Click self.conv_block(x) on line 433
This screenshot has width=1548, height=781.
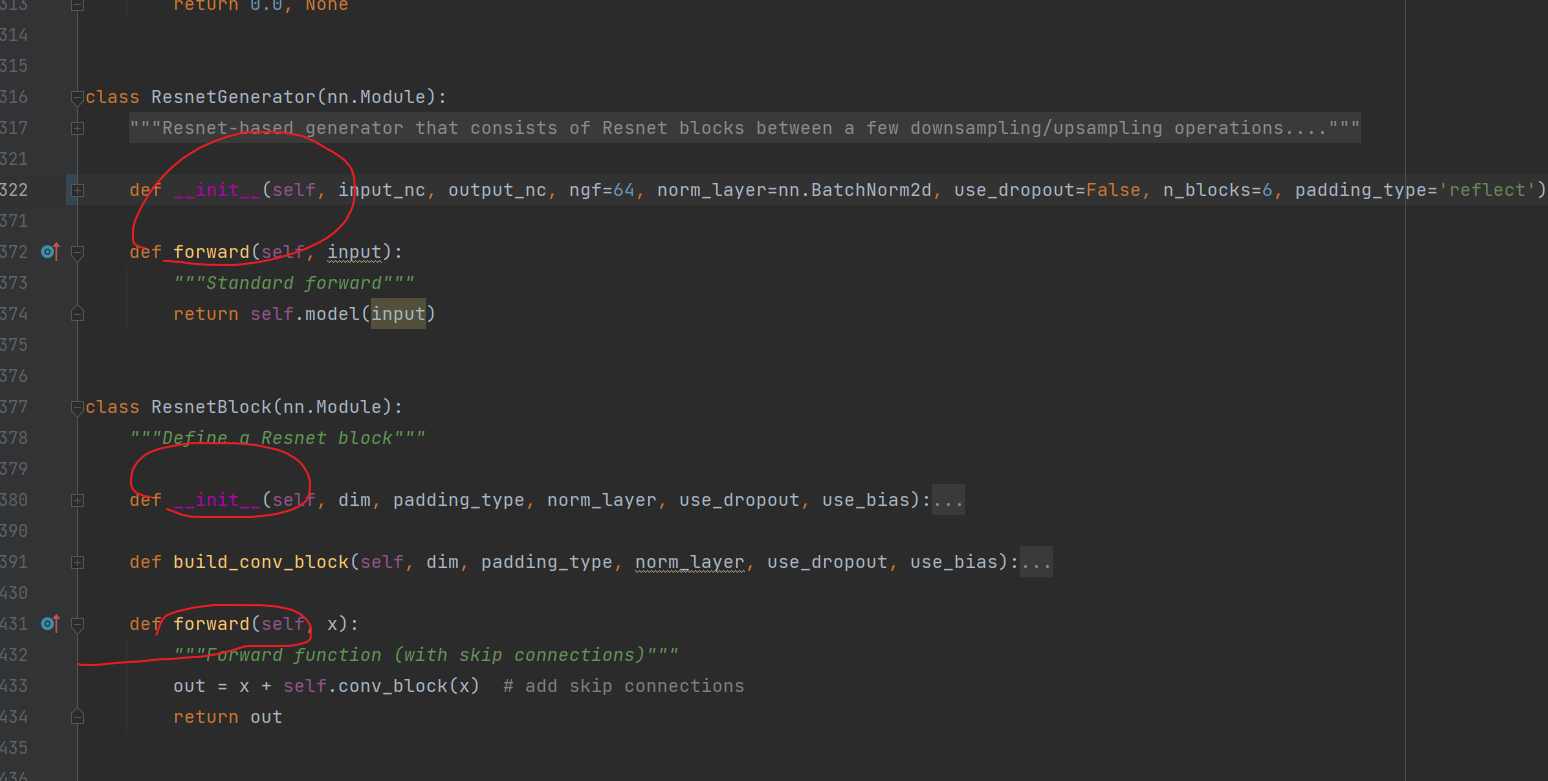click(381, 686)
